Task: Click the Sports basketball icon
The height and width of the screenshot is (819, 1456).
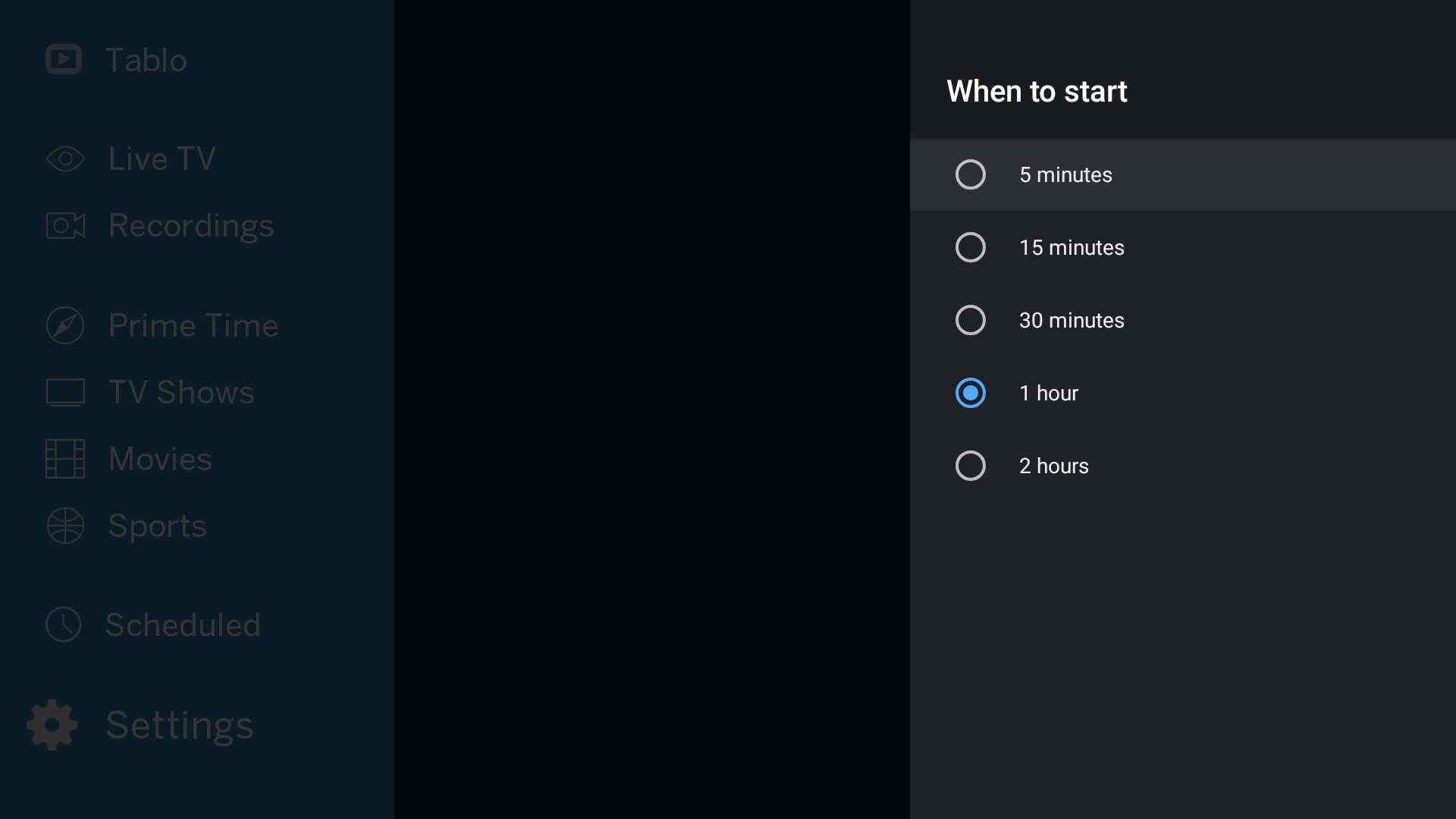Action: (x=65, y=526)
